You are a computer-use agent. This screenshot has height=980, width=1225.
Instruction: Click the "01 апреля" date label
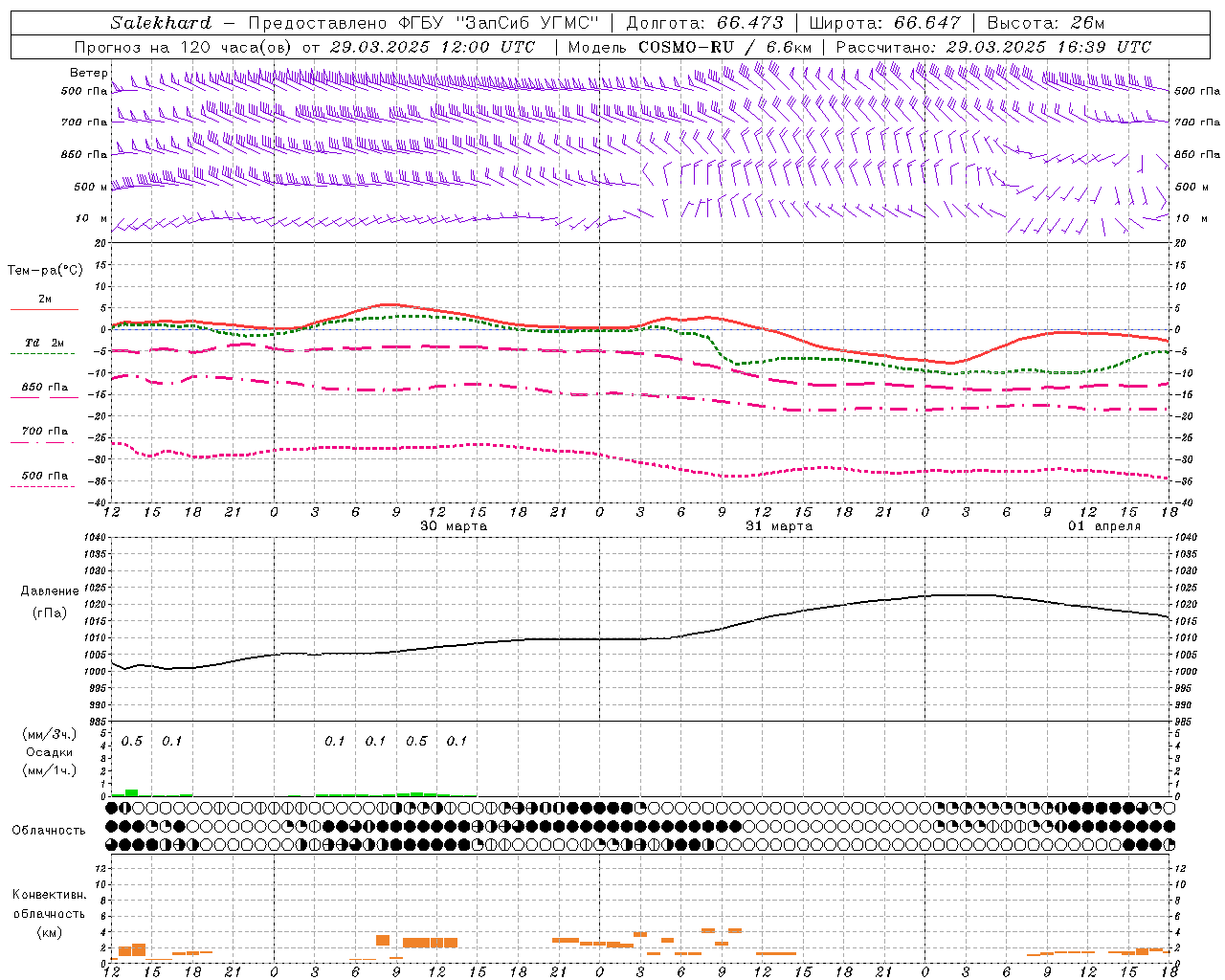pyautogui.click(x=1104, y=526)
